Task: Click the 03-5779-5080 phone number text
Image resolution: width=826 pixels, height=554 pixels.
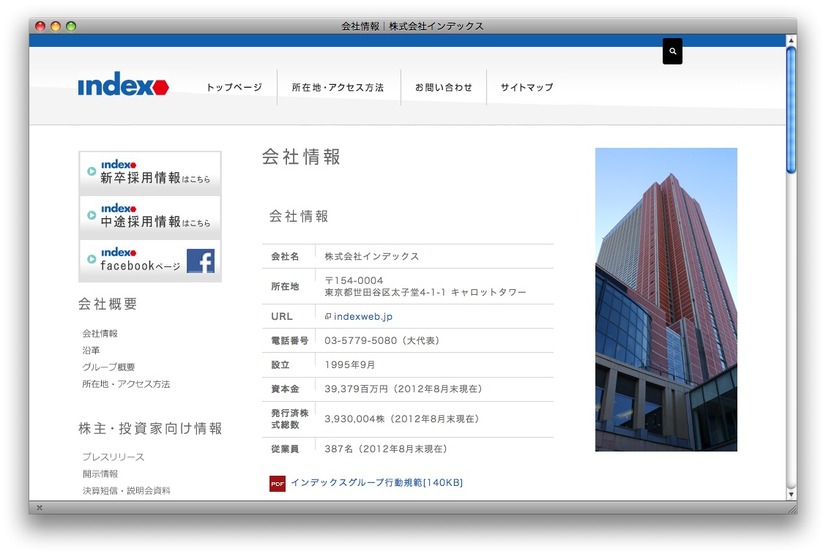Action: point(360,341)
